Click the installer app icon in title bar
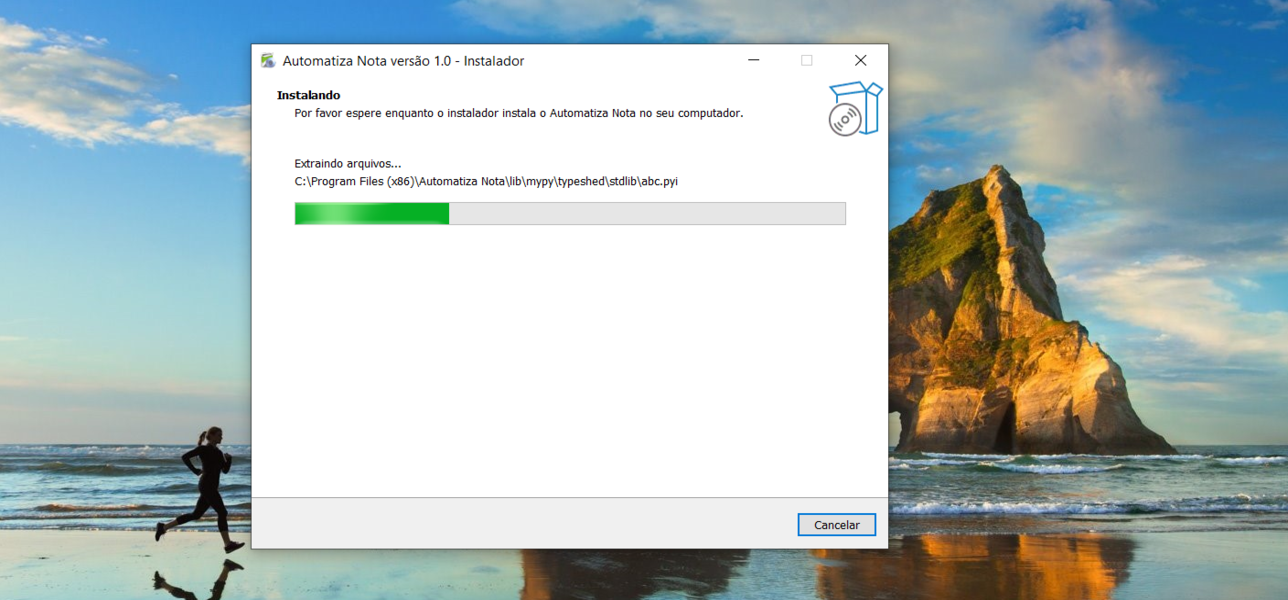Screen dimensions: 1288x600 pos(268,61)
